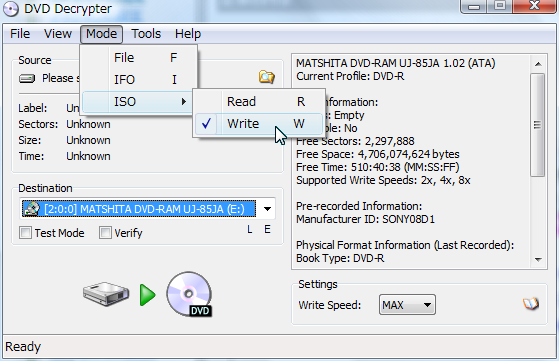Screen dimensions: 559x361
Task: Open the View menu
Action: point(58,34)
